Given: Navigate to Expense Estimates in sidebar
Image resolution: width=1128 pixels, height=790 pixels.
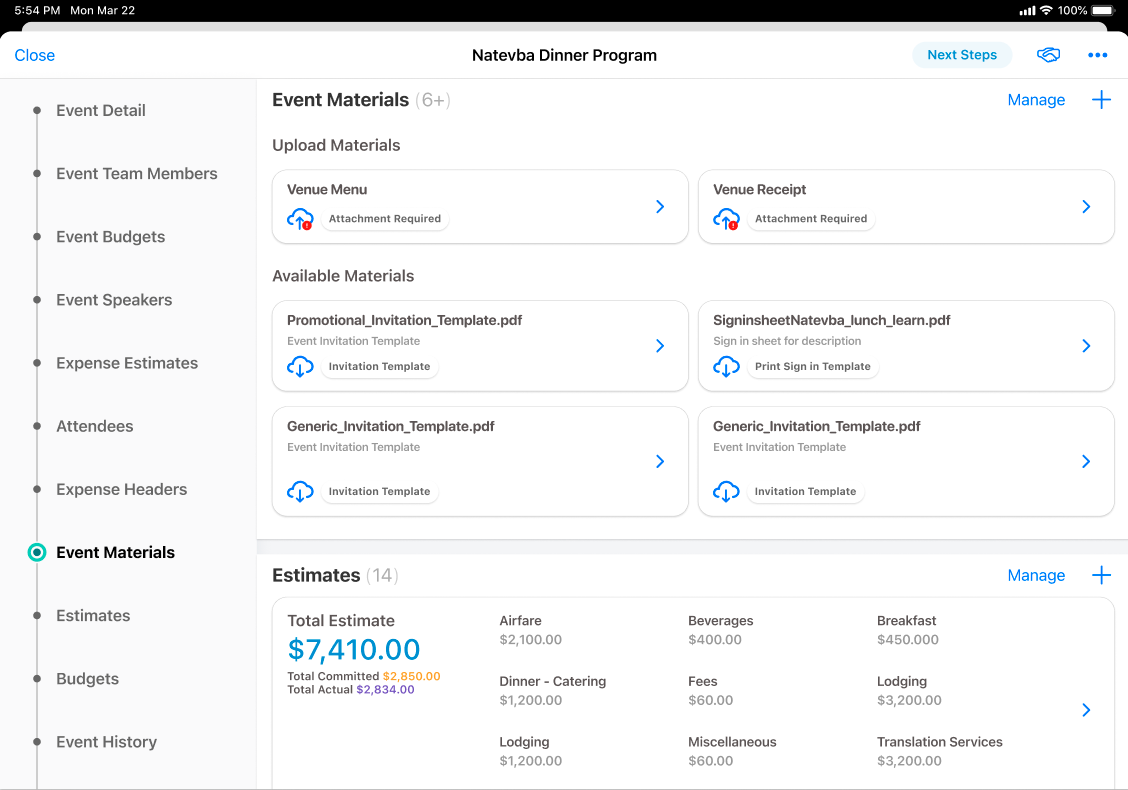Looking at the screenshot, I should click(x=127, y=363).
